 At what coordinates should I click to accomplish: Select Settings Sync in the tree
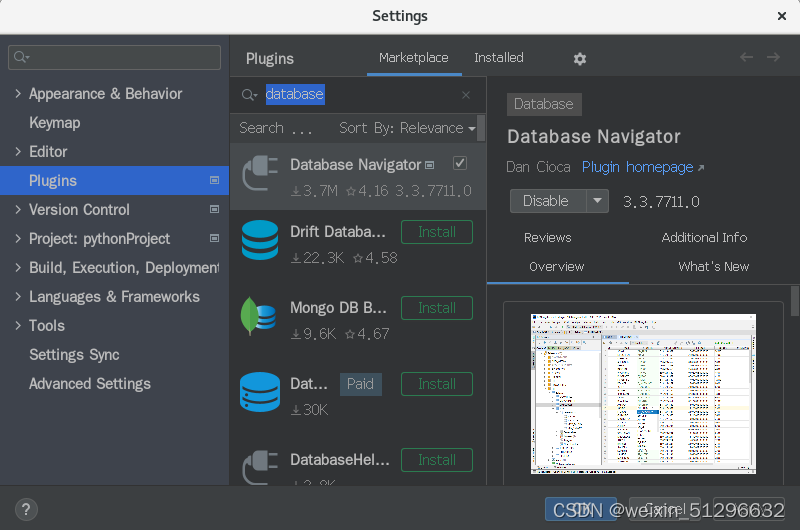[x=74, y=355]
